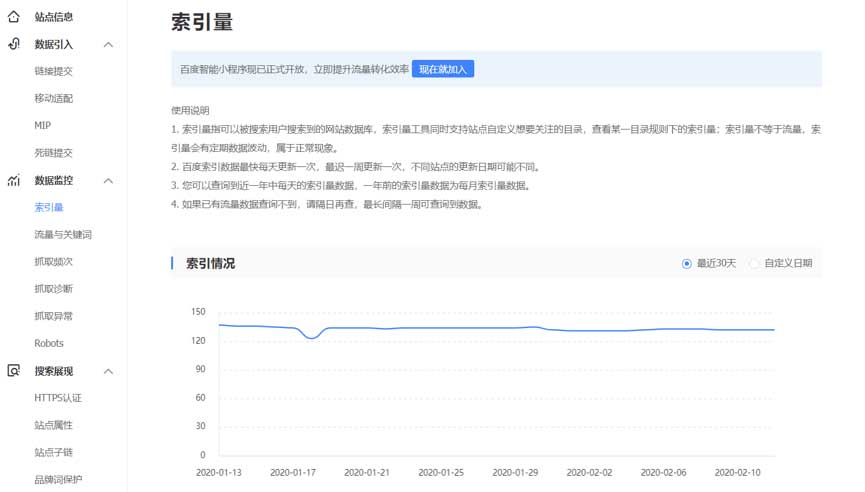Screen dimensions: 865x492
Task: Select 死链提交 in the sidebar
Action: (x=53, y=153)
